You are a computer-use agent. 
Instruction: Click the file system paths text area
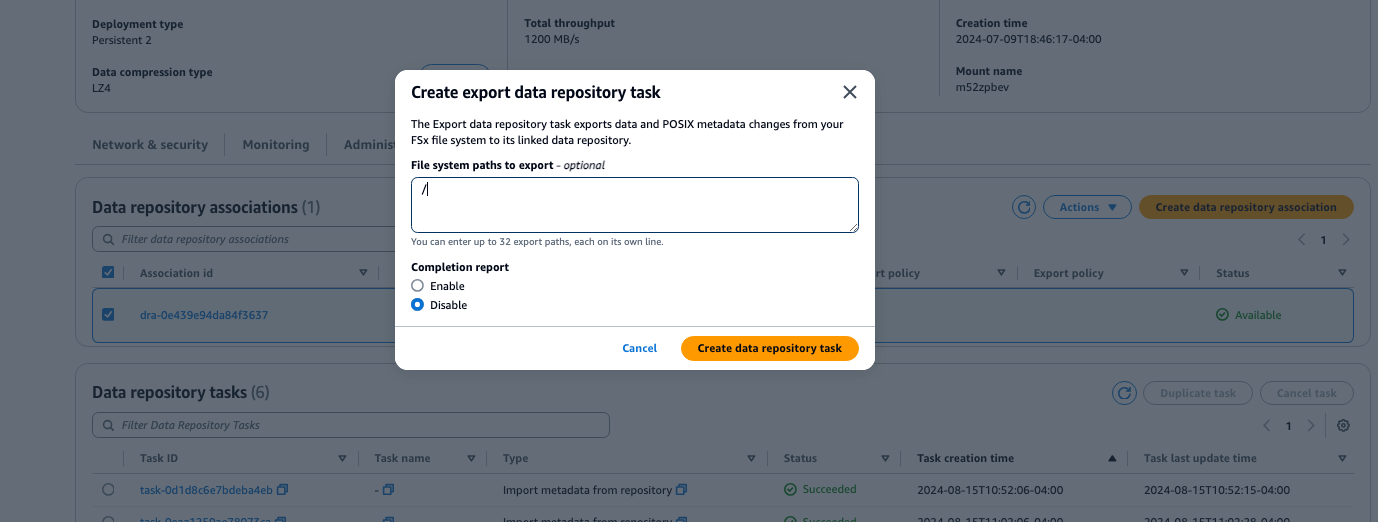click(634, 205)
